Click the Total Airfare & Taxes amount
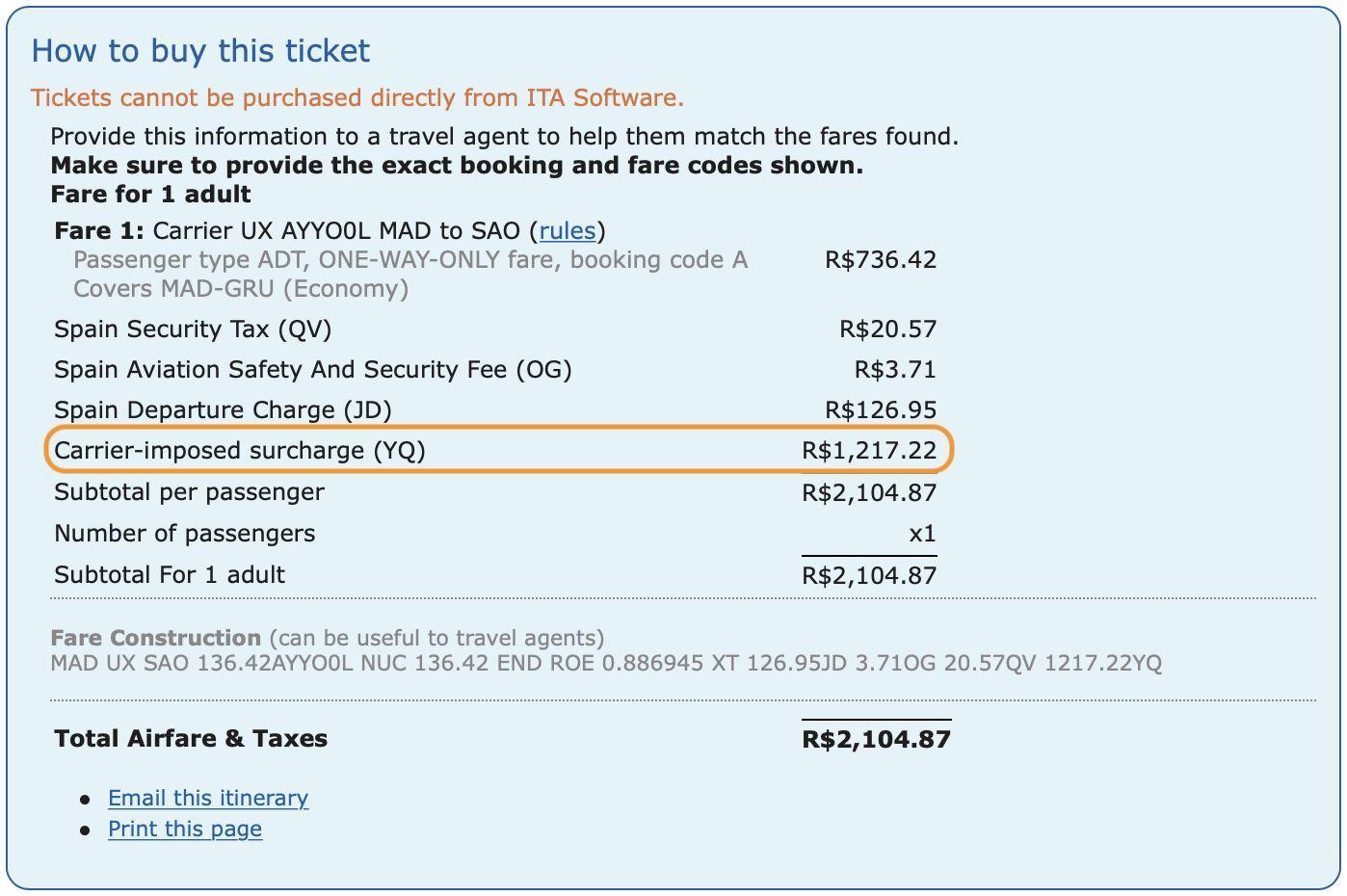 (x=876, y=739)
